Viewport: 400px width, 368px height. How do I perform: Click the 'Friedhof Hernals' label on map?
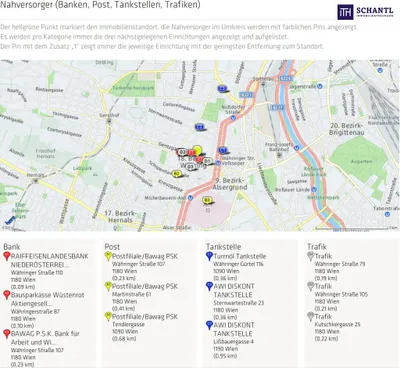tap(45, 154)
